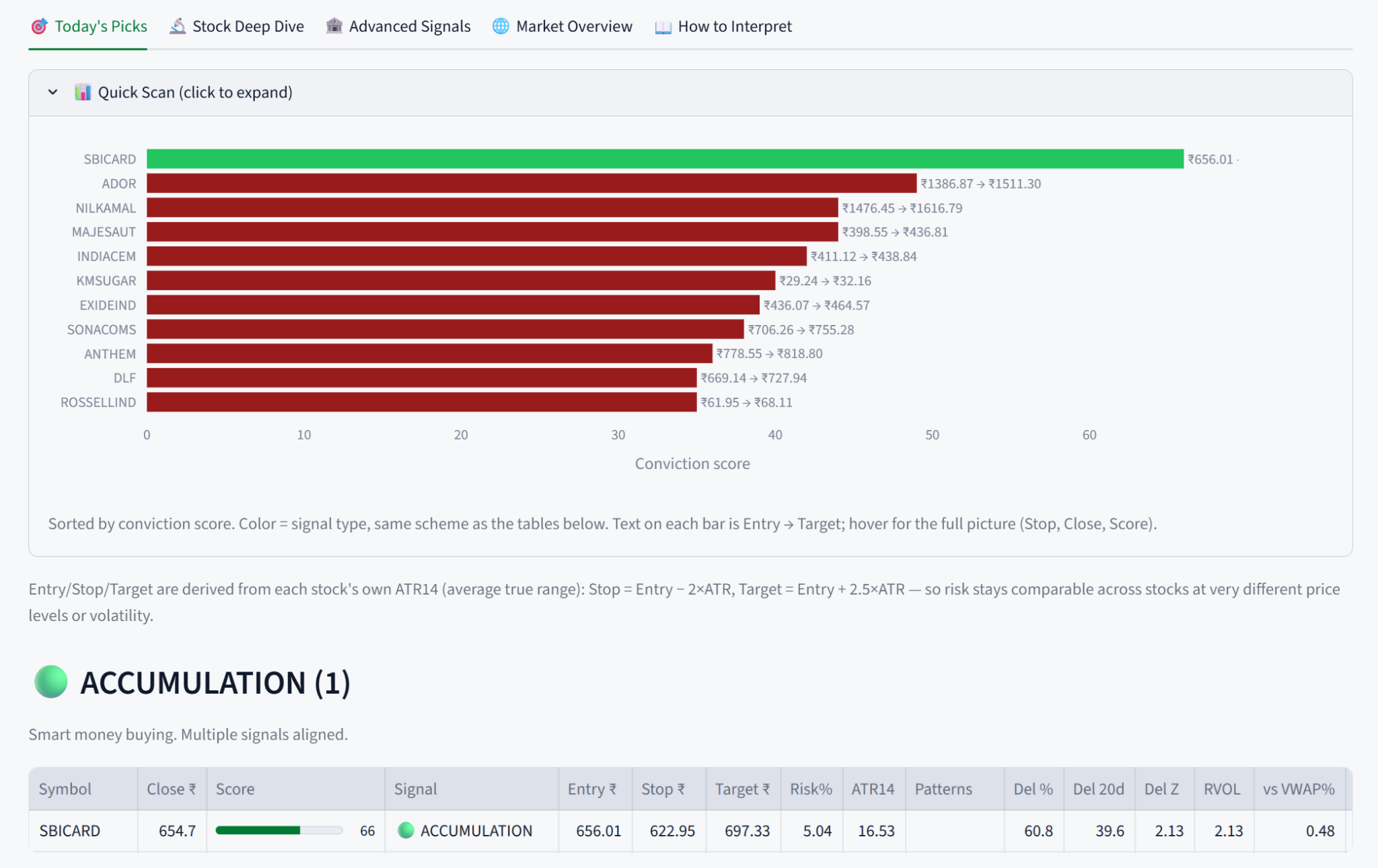This screenshot has height=868, width=1378.
Task: Open the How to Interpret tab
Action: [723, 26]
